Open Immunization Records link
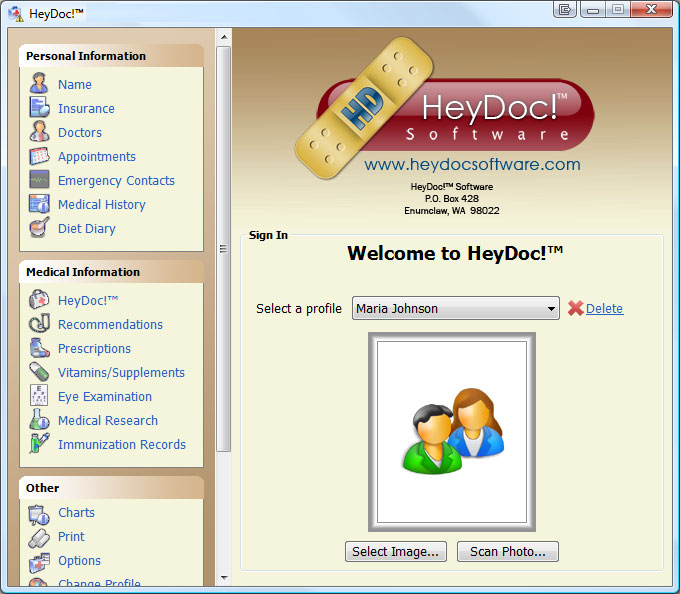Image resolution: width=680 pixels, height=594 pixels. click(122, 444)
